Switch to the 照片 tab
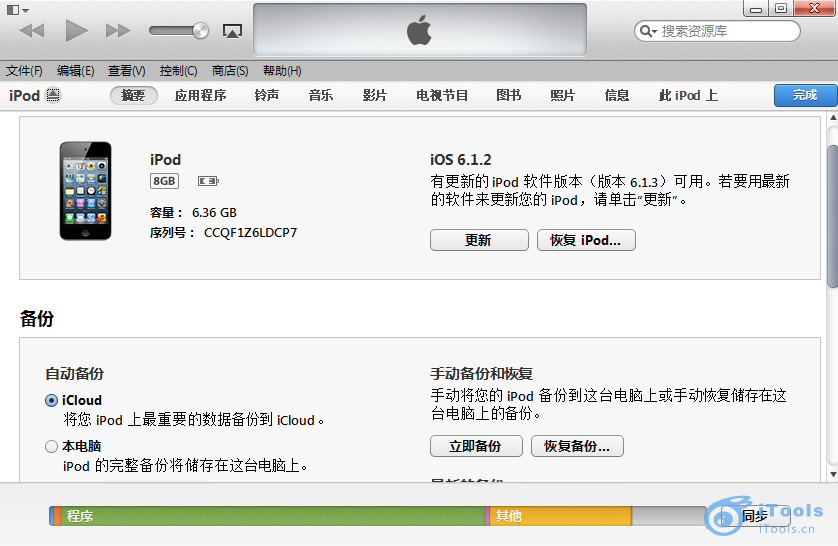 563,95
